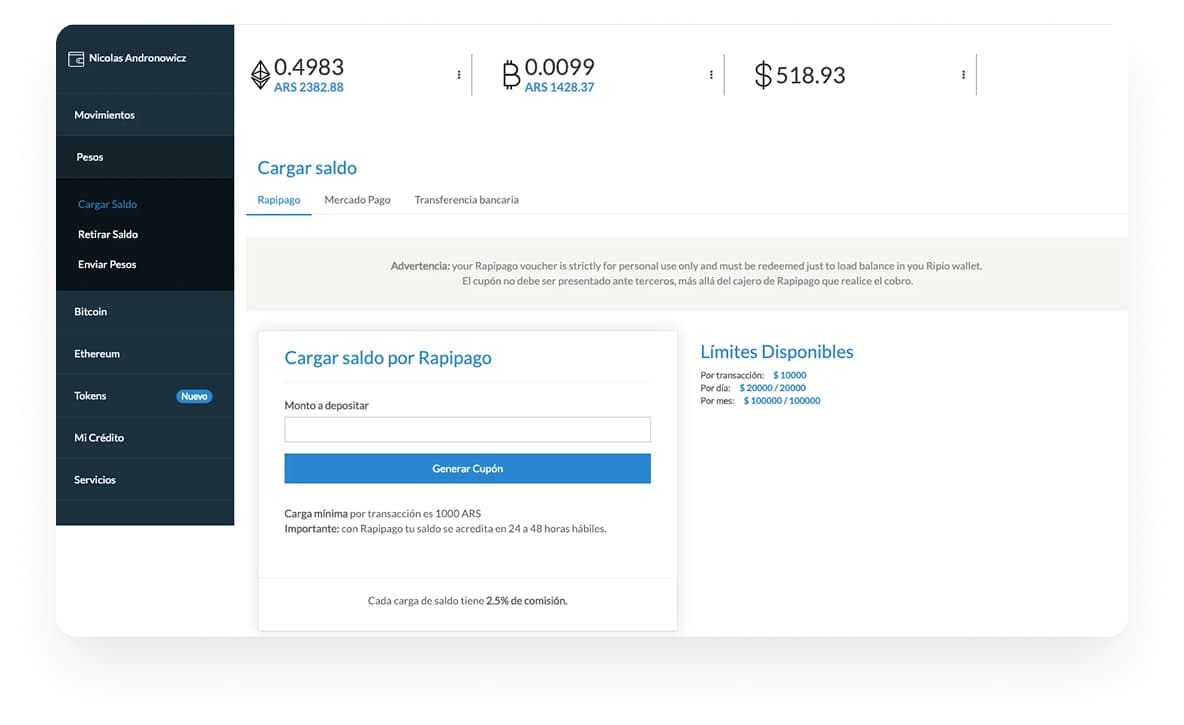Switch to the Mercado Pago tab
This screenshot has width=1184, height=725.
tap(357, 200)
